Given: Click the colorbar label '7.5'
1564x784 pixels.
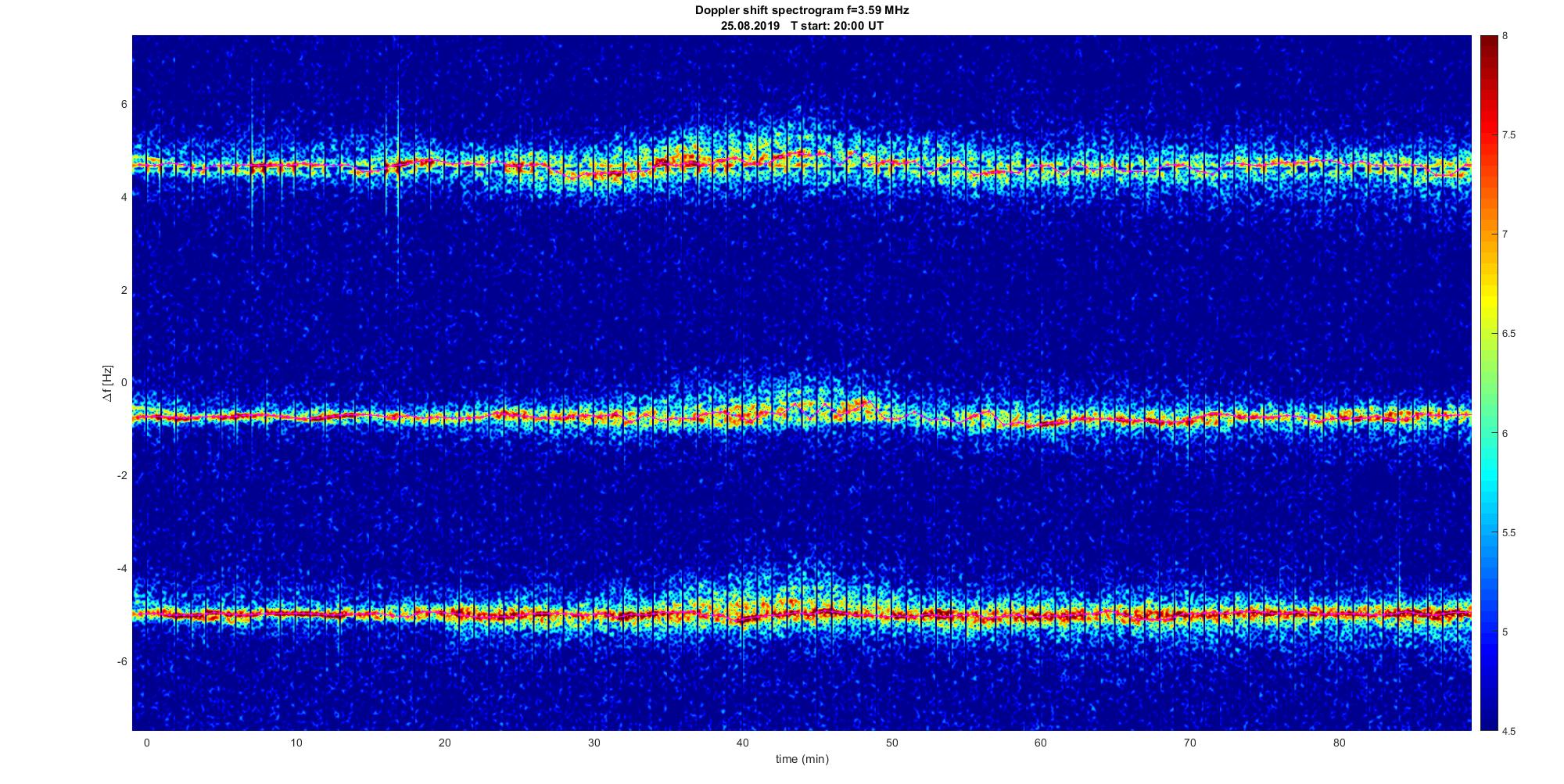Looking at the screenshot, I should (x=1509, y=135).
